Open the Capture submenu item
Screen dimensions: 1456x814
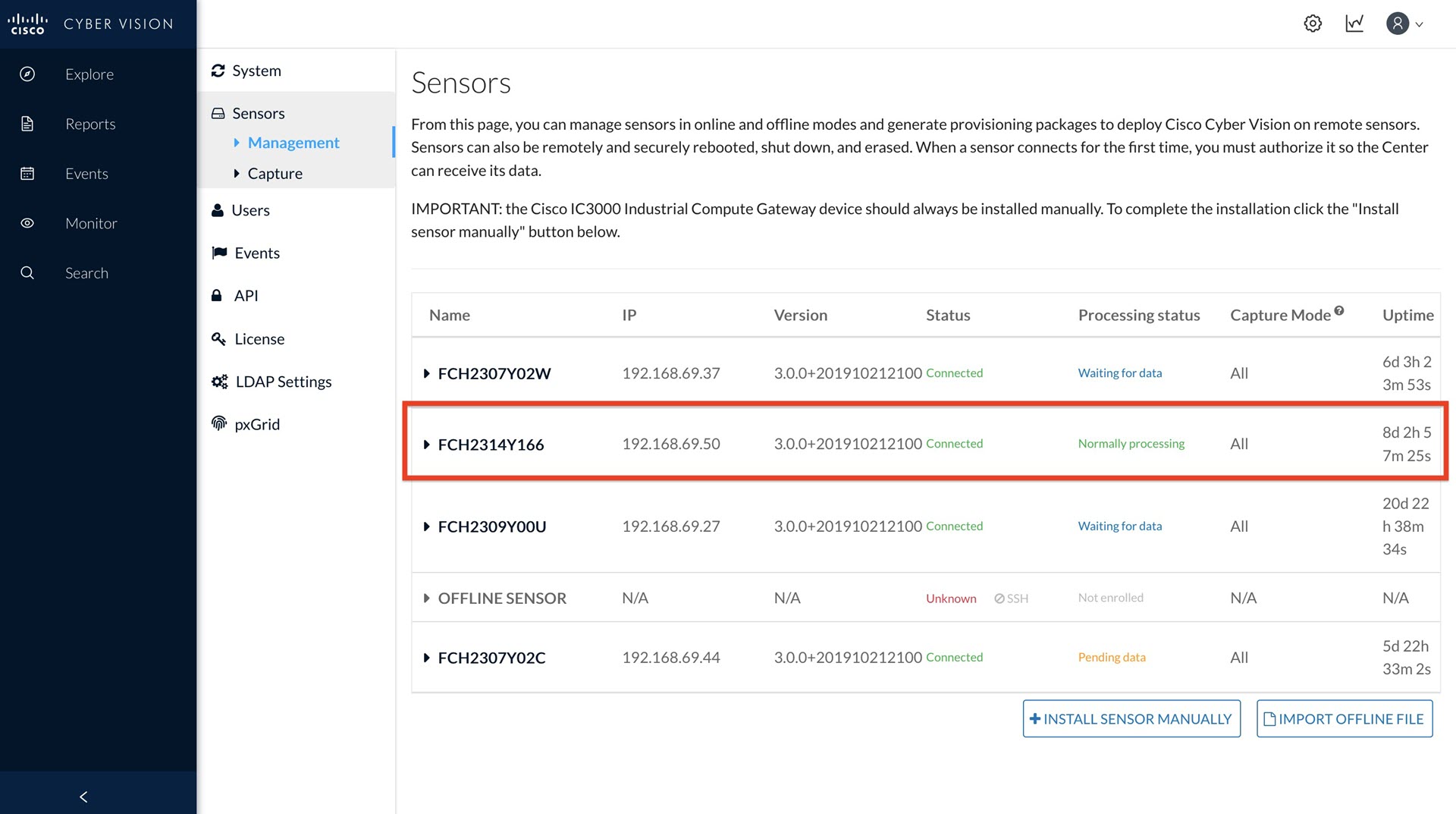point(275,174)
